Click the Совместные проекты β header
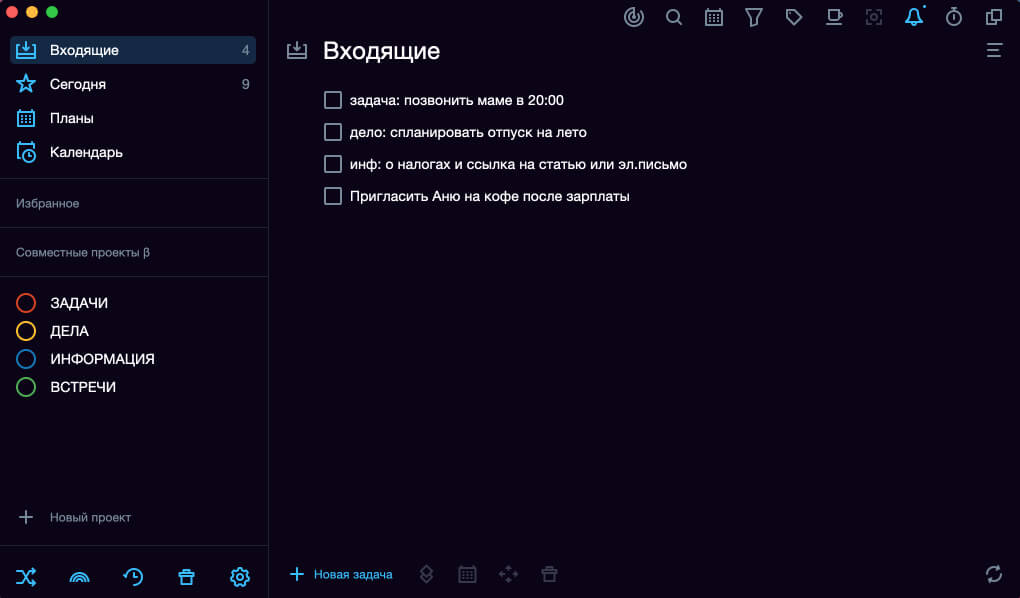Screen dimensions: 1020x598 pyautogui.click(x=83, y=252)
